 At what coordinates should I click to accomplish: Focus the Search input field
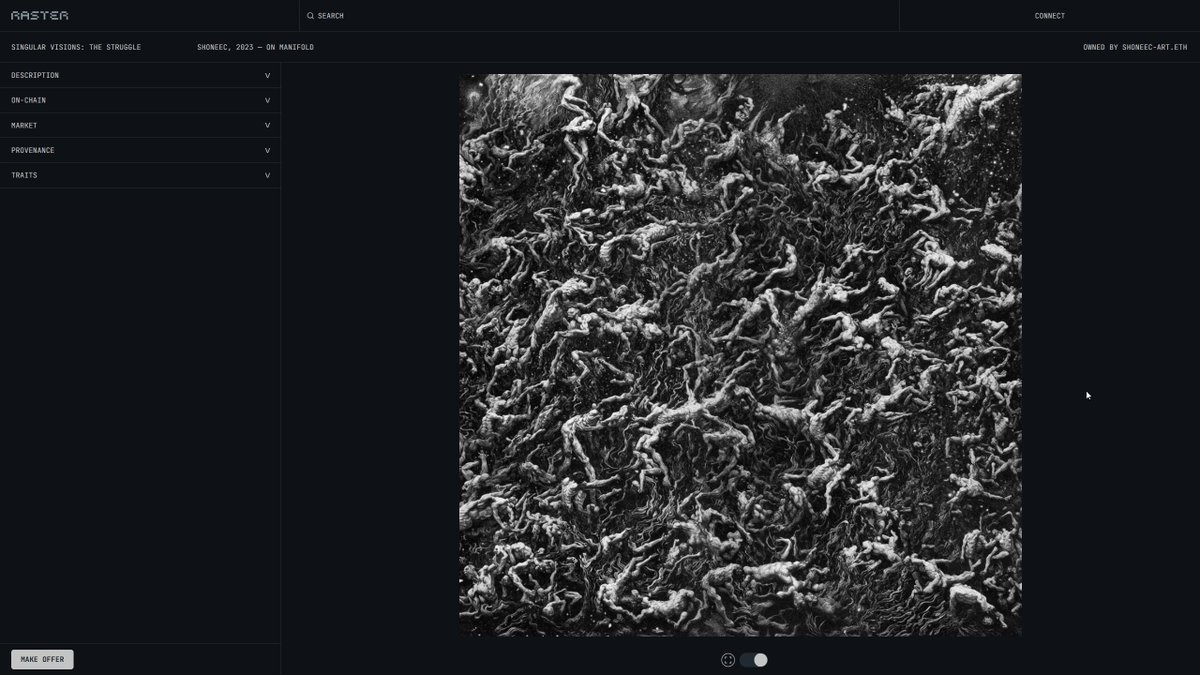[x=599, y=16]
